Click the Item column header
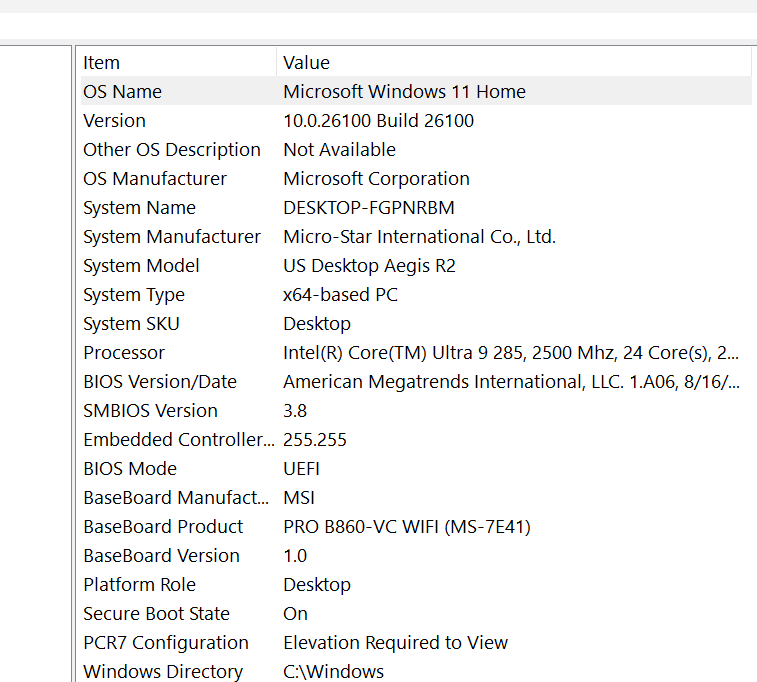This screenshot has height=682, width=757. (x=101, y=63)
